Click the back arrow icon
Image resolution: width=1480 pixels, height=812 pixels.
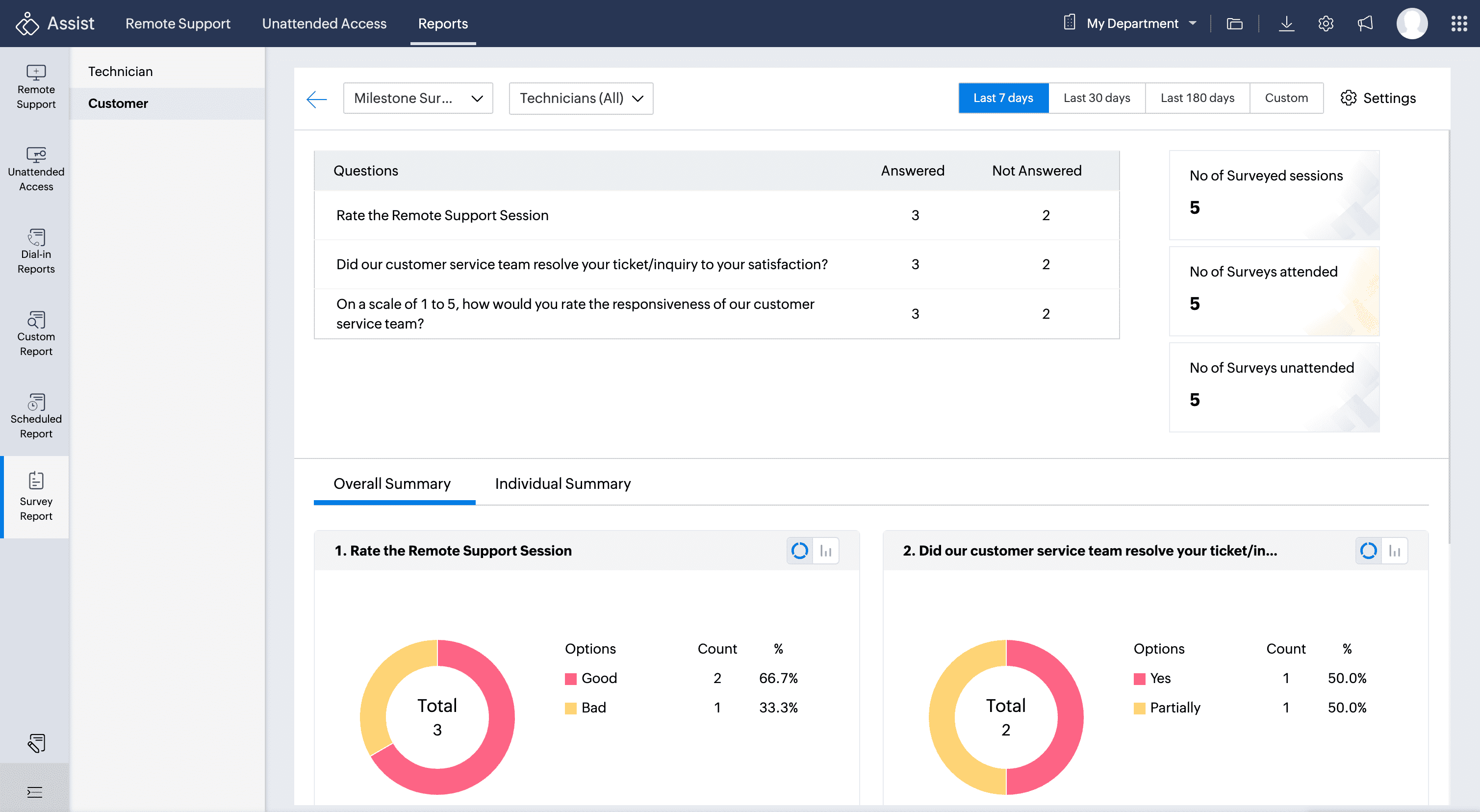pos(317,99)
